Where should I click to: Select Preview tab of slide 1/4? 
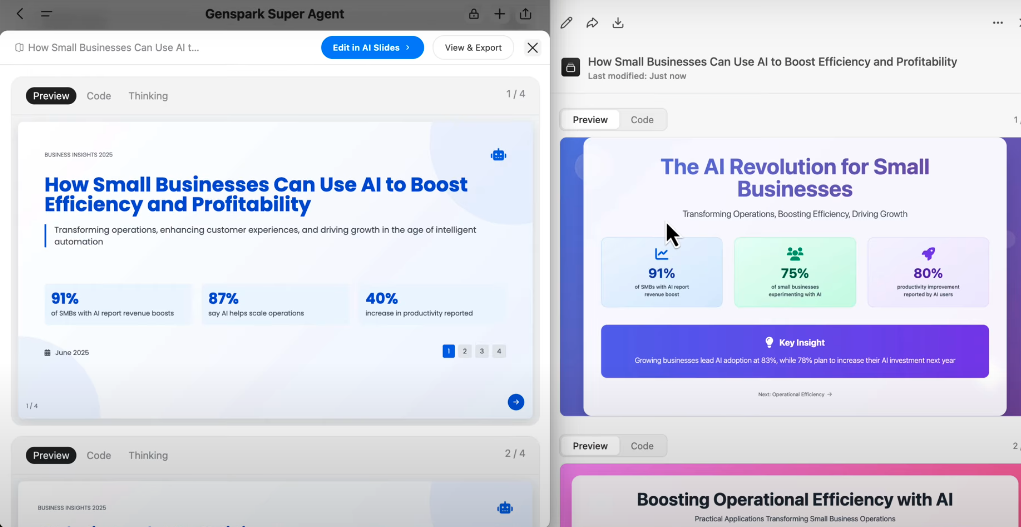[51, 96]
